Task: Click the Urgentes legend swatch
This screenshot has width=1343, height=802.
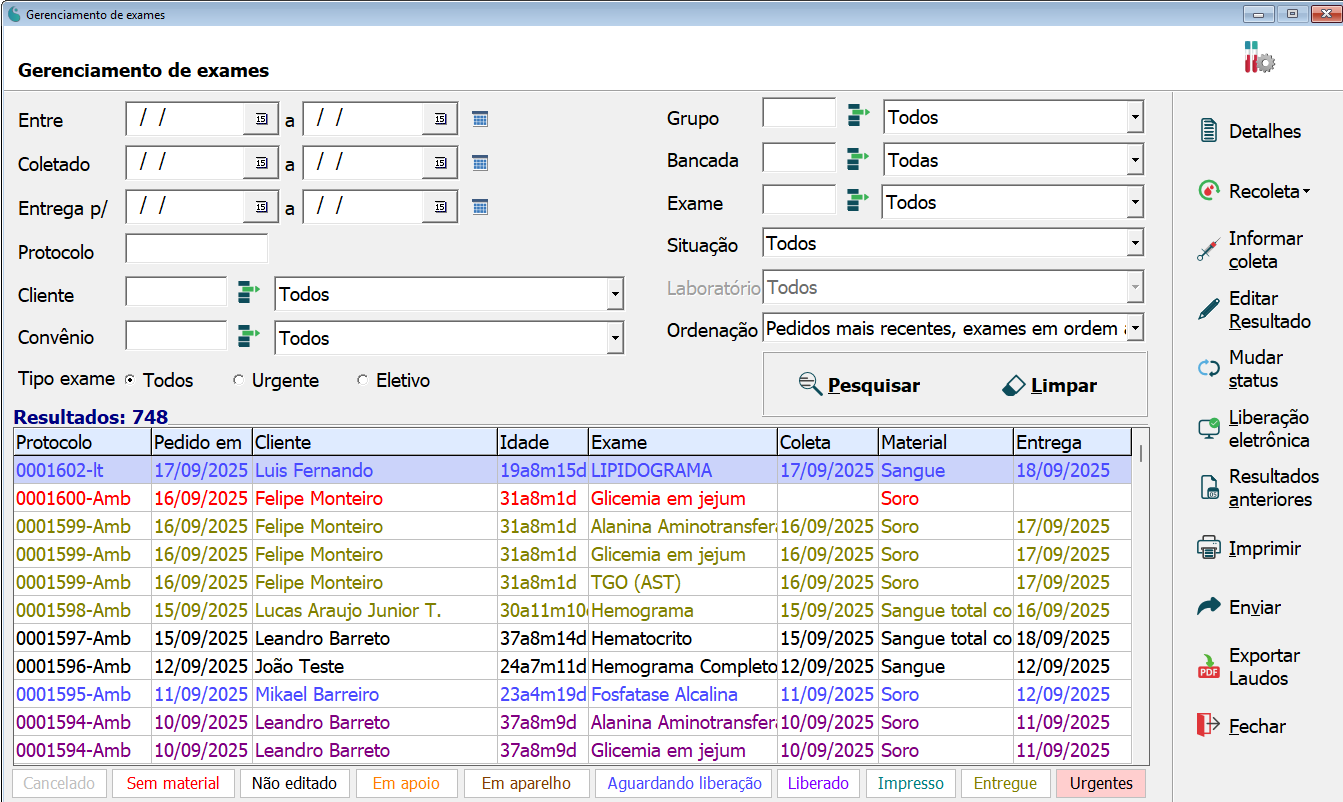Action: pyautogui.click(x=1101, y=784)
